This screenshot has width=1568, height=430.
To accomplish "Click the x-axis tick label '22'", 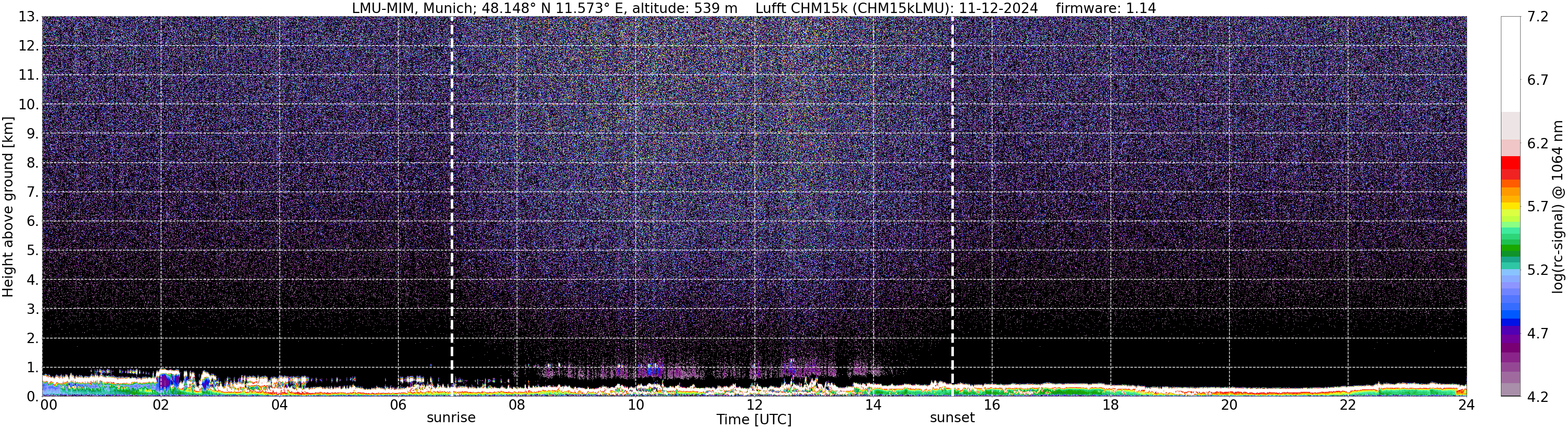I will point(1348,405).
